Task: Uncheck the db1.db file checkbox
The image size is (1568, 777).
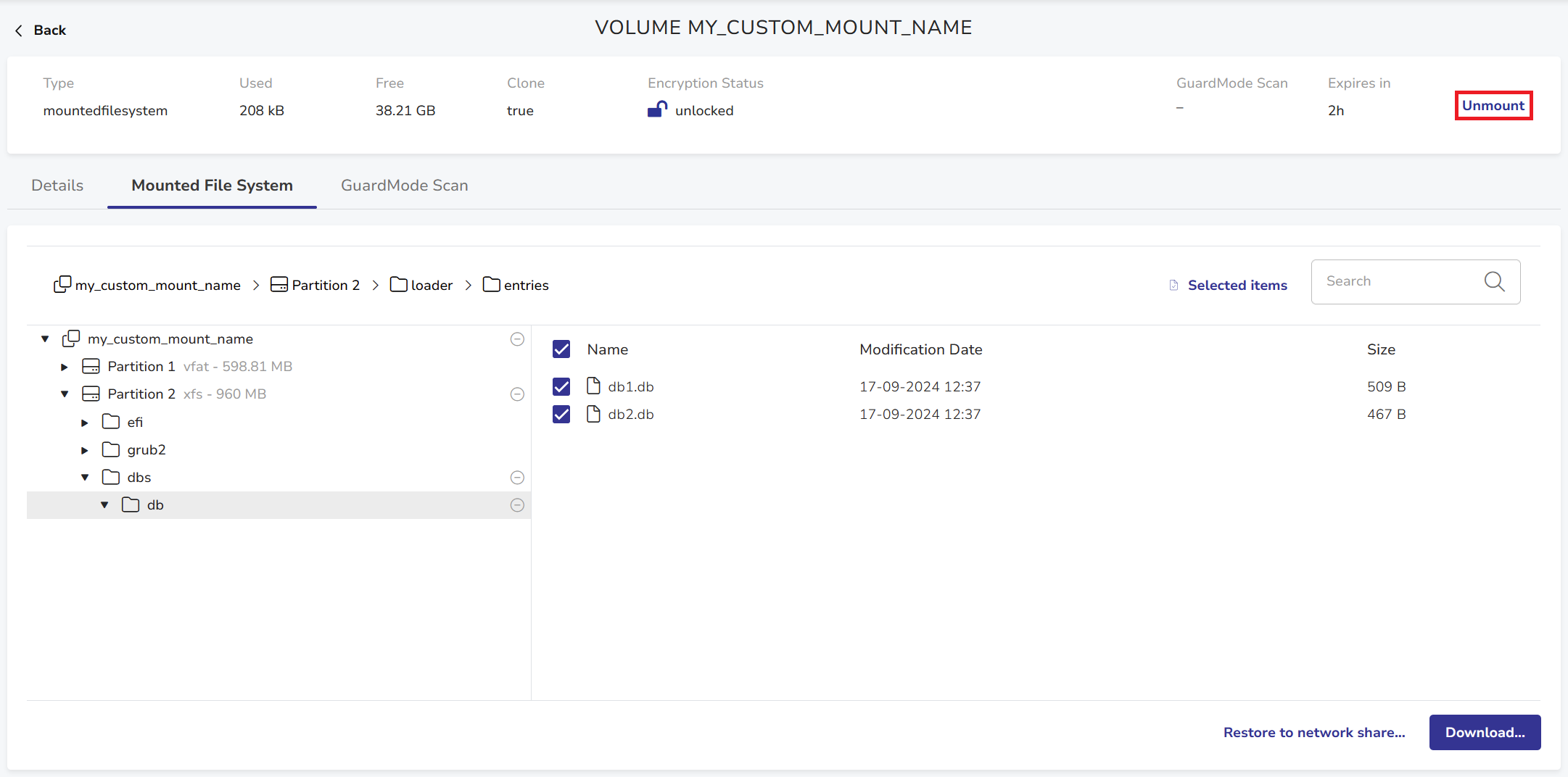Action: 561,386
